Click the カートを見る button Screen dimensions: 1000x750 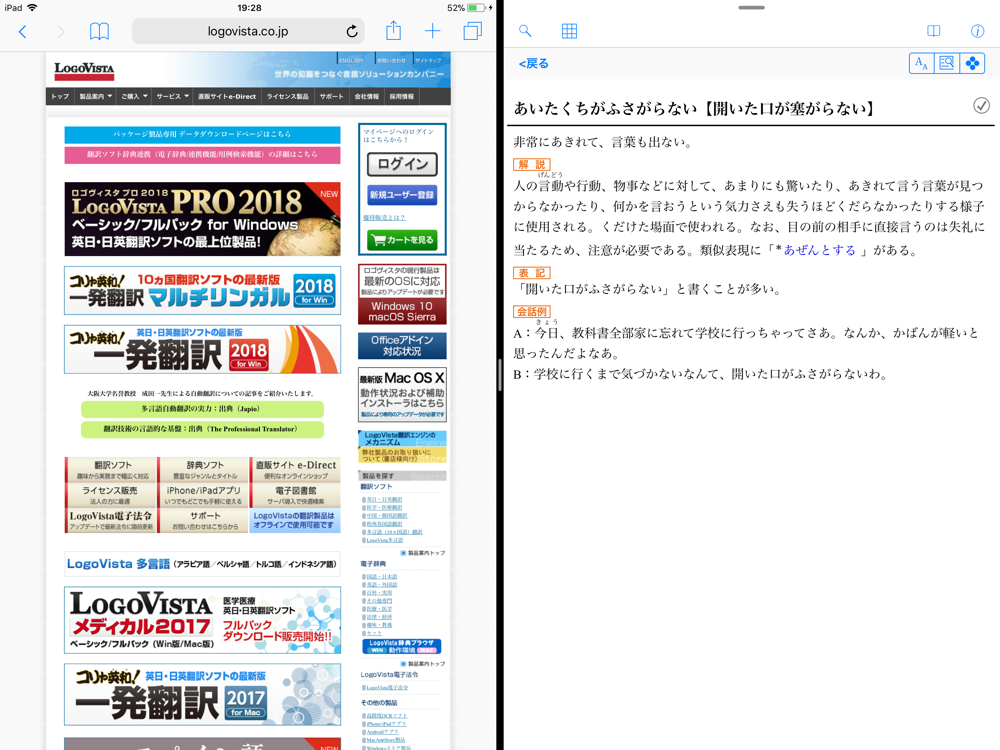402,240
